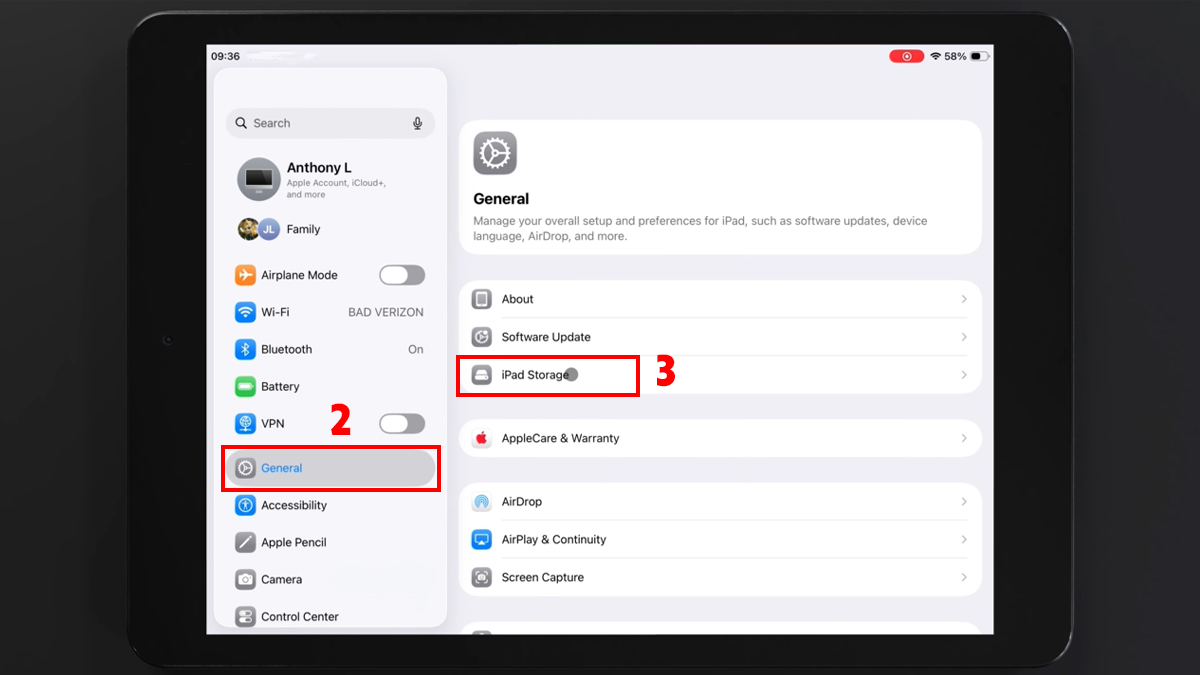1200x675 pixels.
Task: Tap the Airplane Mode icon
Action: pyautogui.click(x=245, y=275)
